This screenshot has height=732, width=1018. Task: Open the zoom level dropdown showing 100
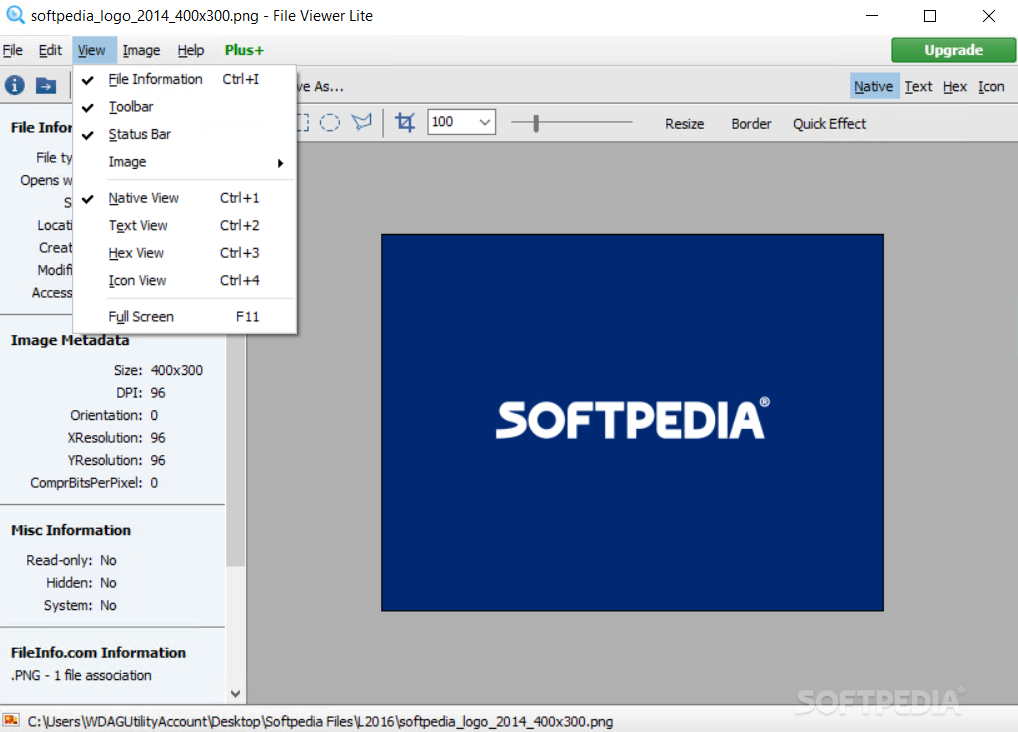(x=484, y=122)
